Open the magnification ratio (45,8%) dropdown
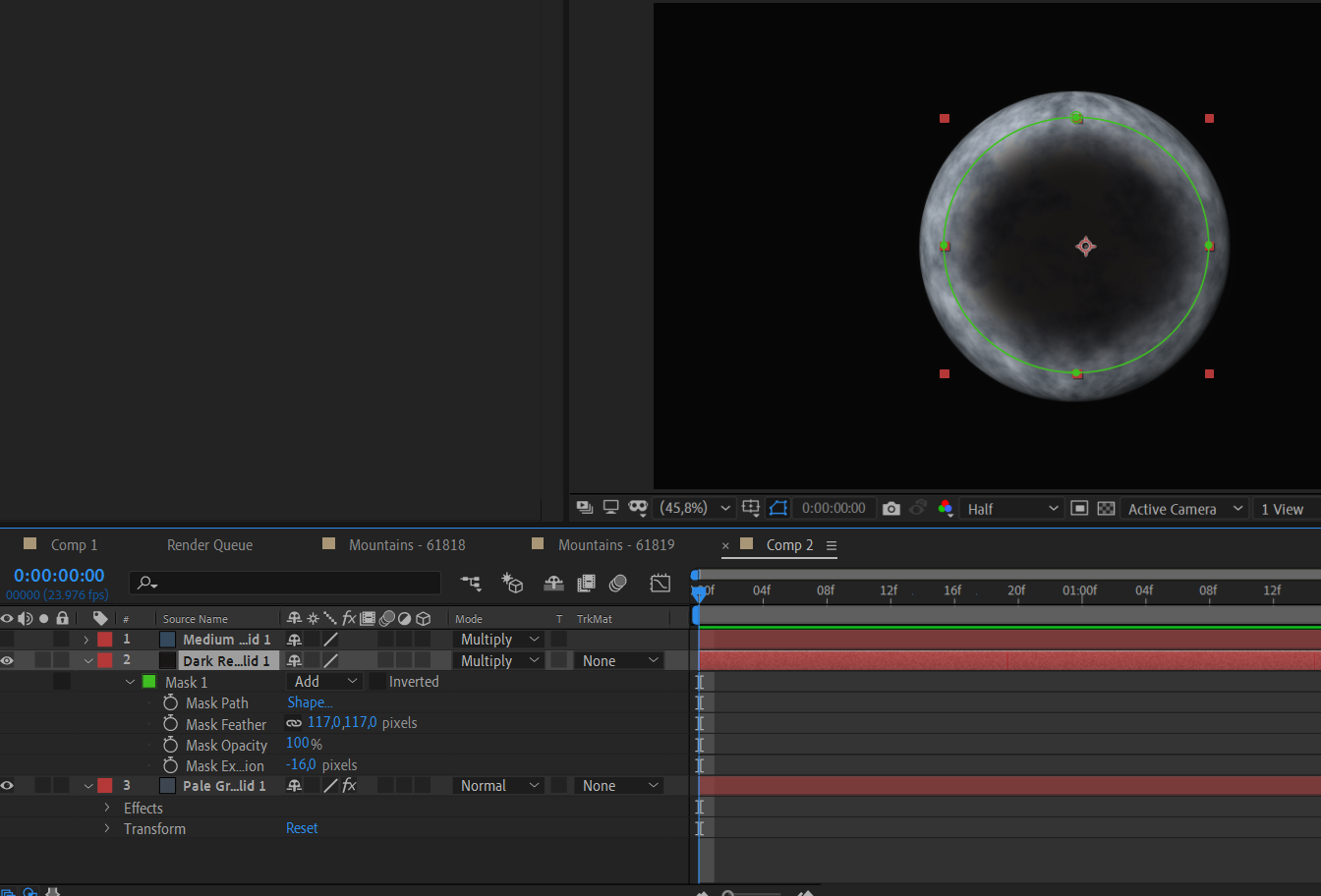Screen dimensions: 1321x896 (694, 508)
